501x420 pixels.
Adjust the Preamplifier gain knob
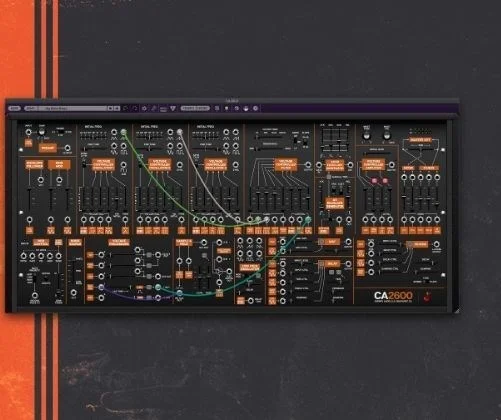click(42, 131)
